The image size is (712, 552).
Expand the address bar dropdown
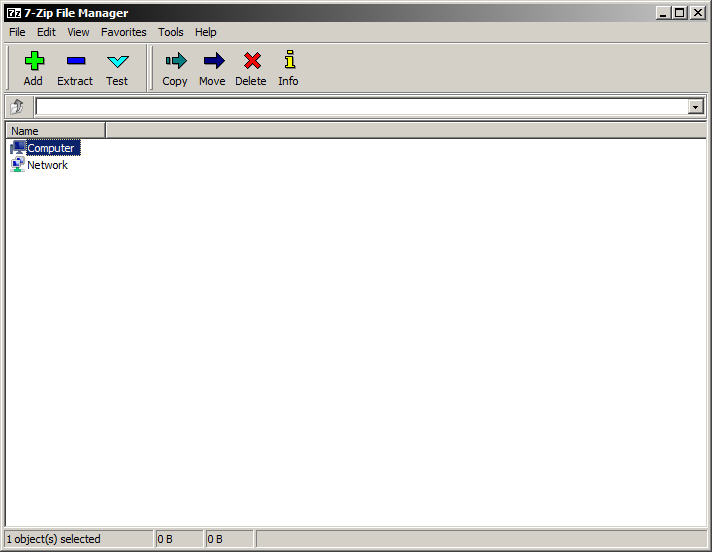(x=695, y=107)
